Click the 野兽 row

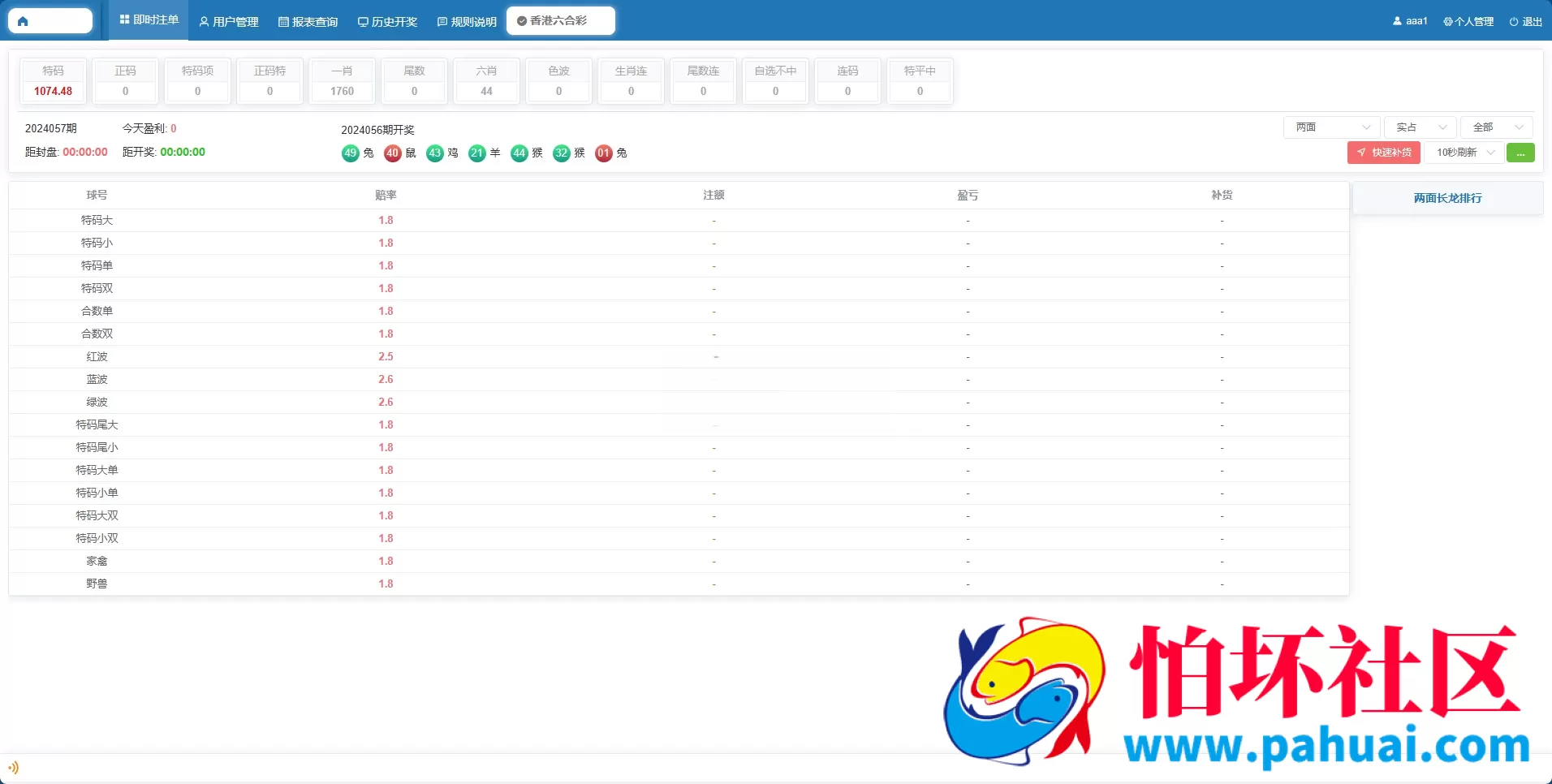tap(679, 584)
